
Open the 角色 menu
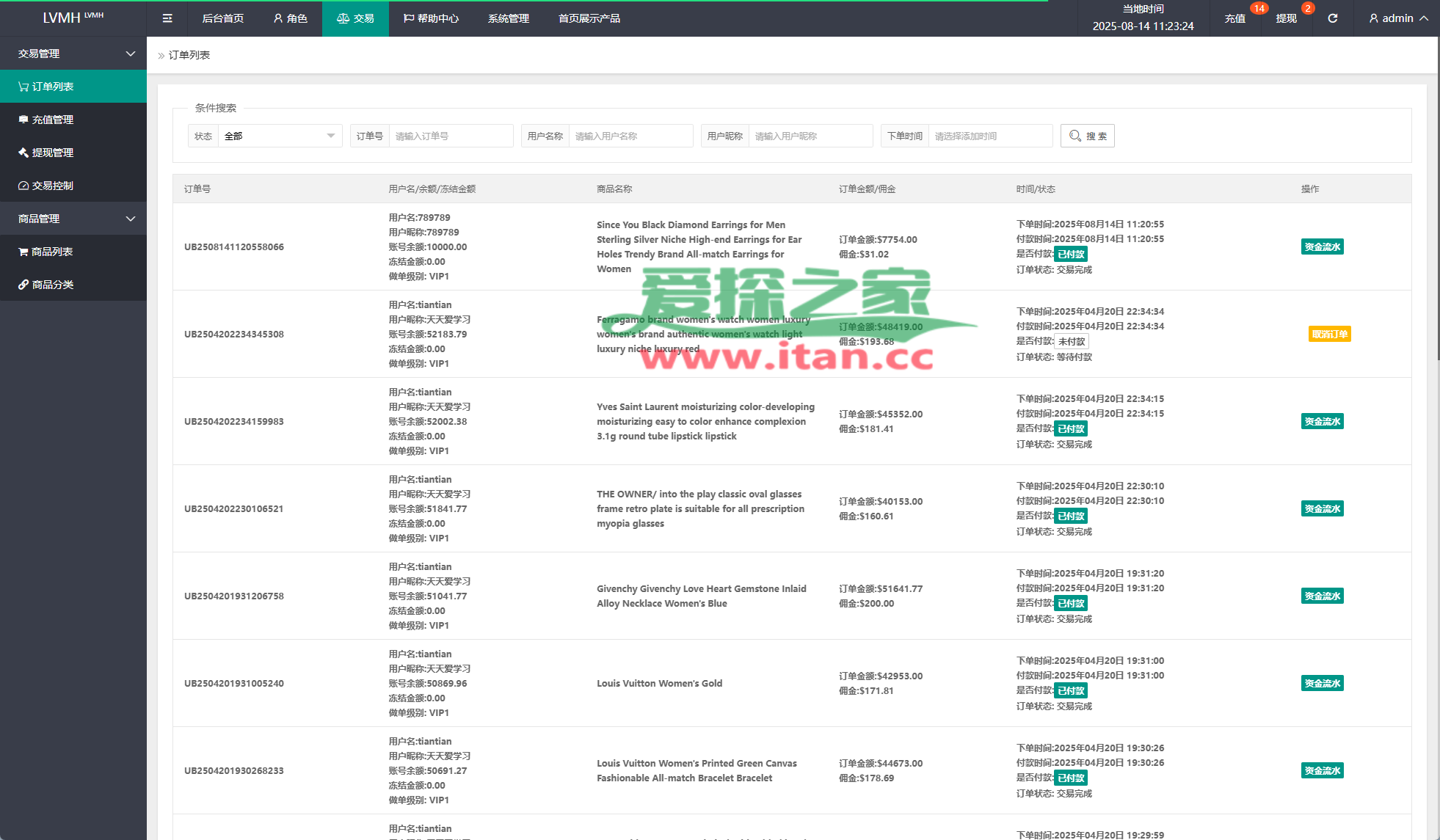click(290, 18)
